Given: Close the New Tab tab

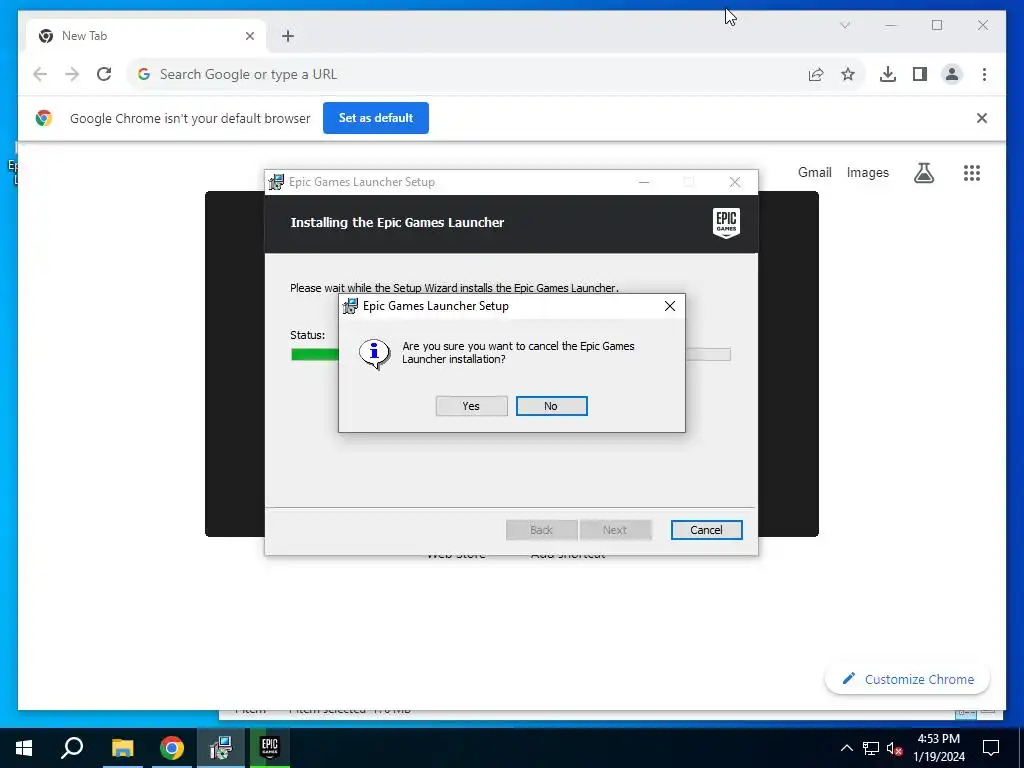Looking at the screenshot, I should [249, 36].
